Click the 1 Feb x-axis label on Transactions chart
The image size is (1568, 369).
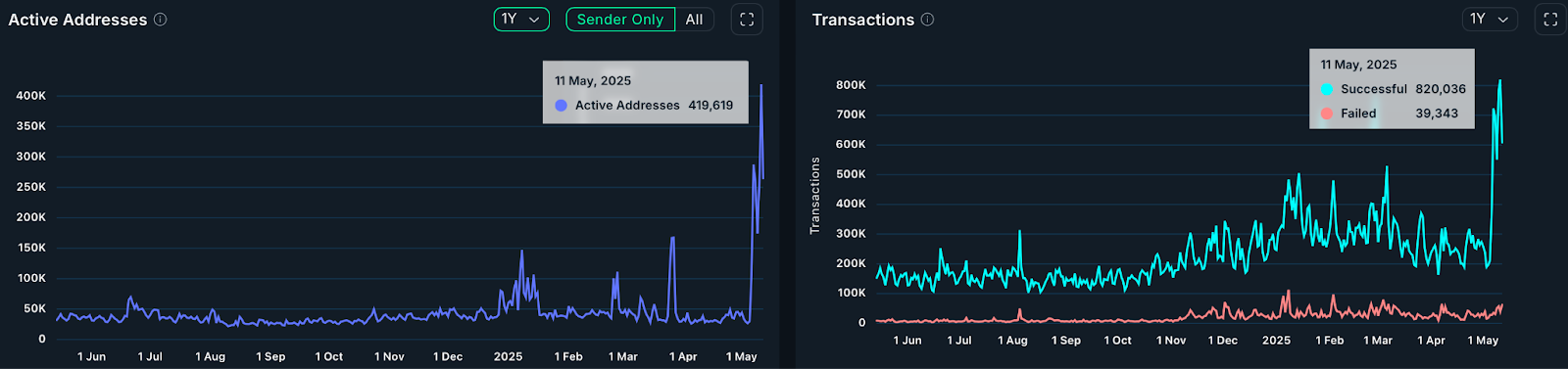click(1330, 341)
